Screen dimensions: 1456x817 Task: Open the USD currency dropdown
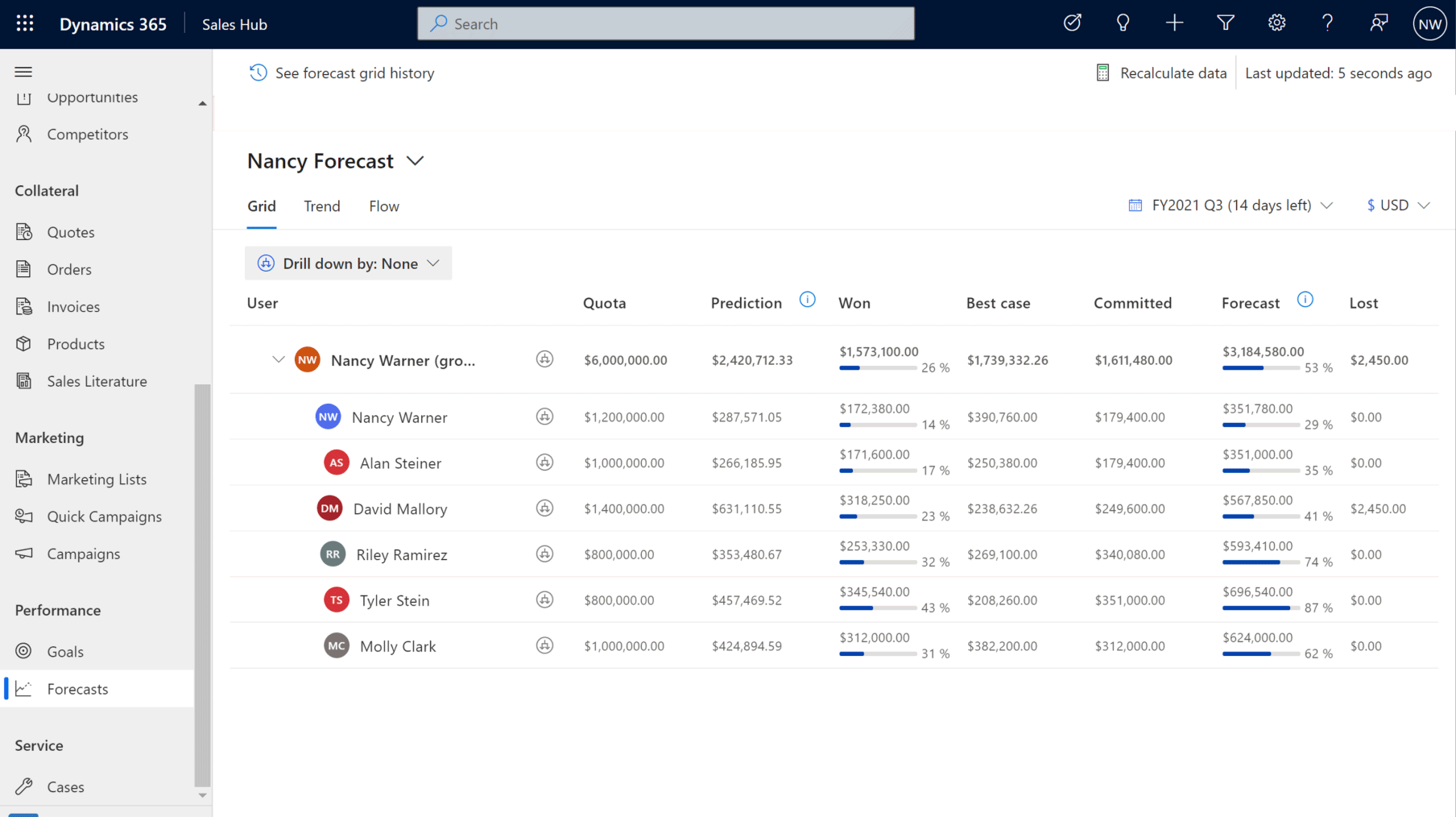click(x=1397, y=205)
